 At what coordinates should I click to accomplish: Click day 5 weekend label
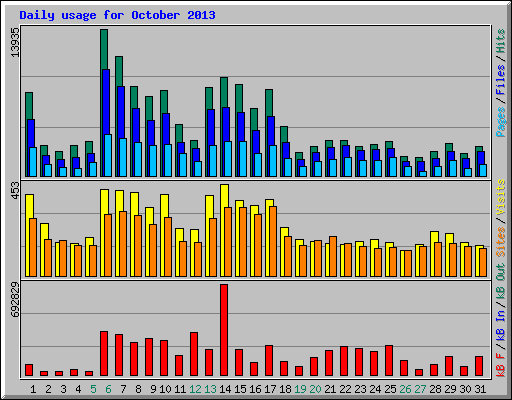[x=93, y=389]
